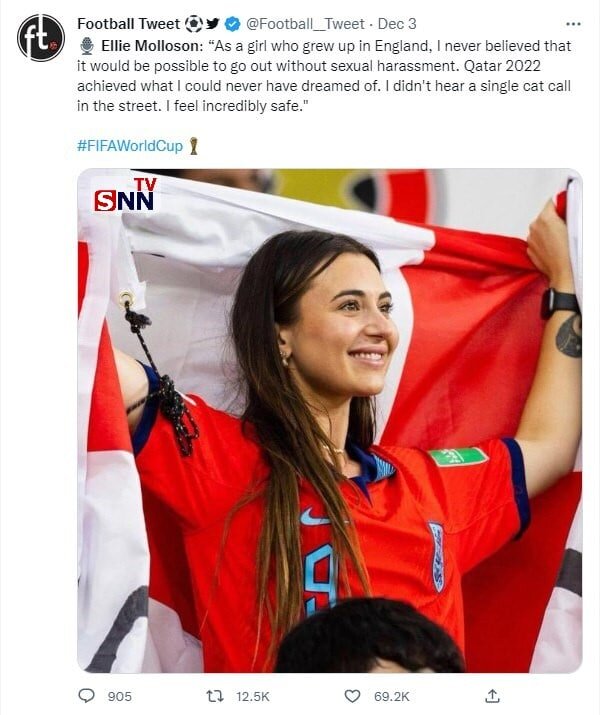The image size is (602, 715).
Task: Click the blue verified badge
Action: (x=233, y=24)
